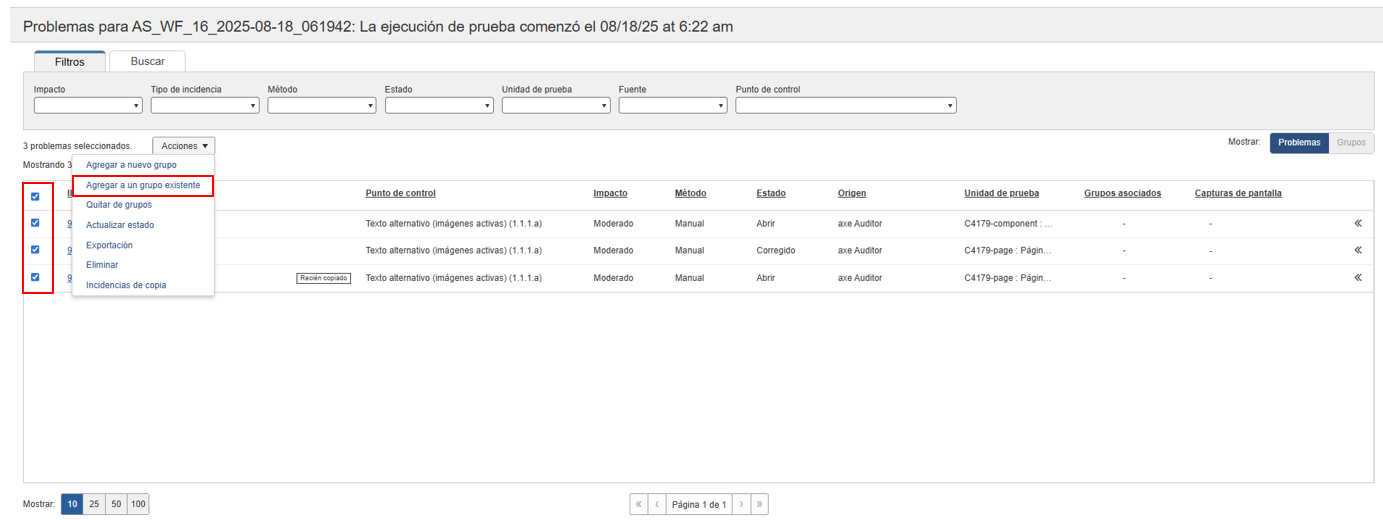
Task: Uncheck the select-all header checkbox
Action: pos(35,196)
